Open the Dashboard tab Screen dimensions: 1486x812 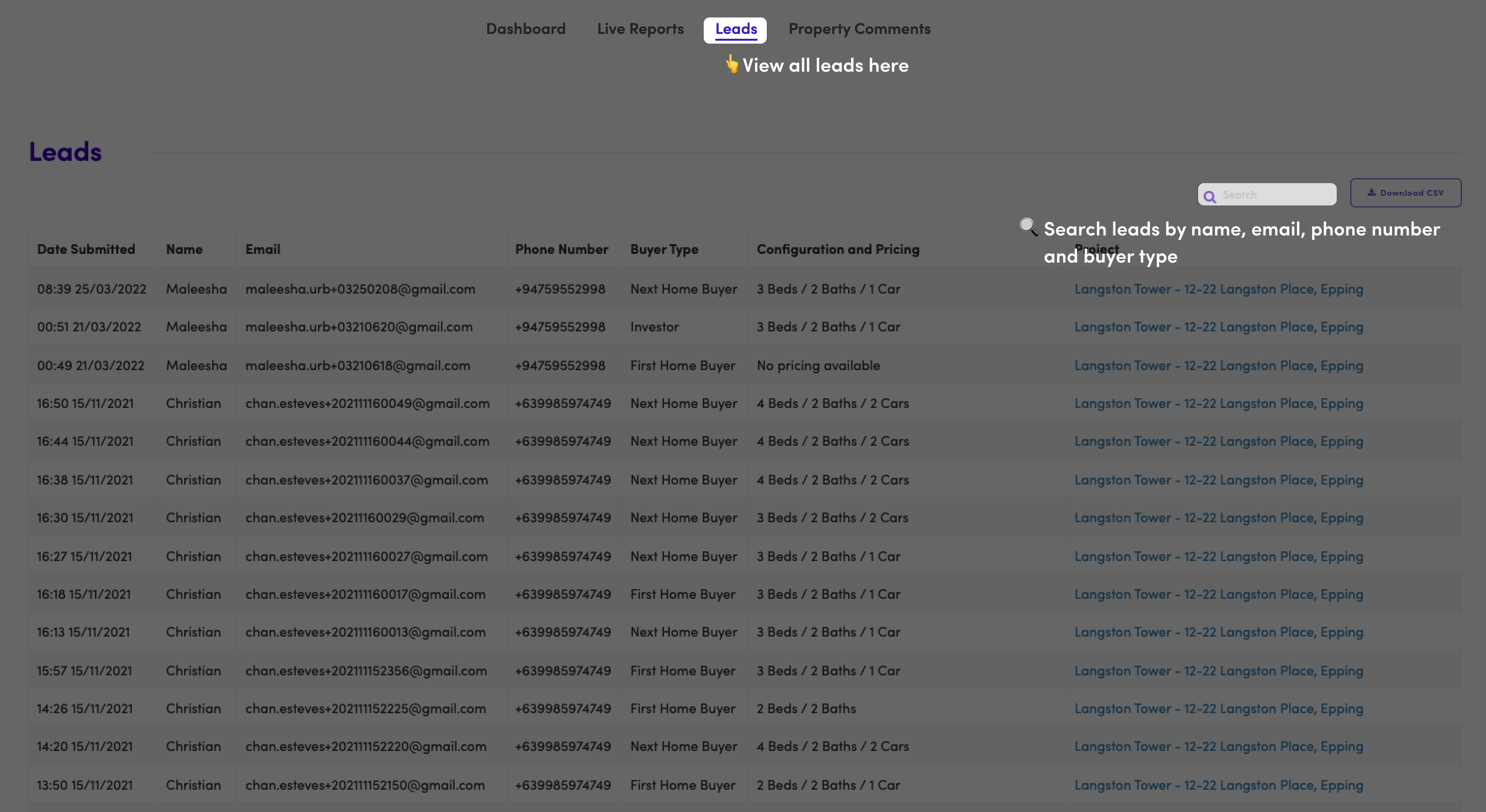pos(525,29)
